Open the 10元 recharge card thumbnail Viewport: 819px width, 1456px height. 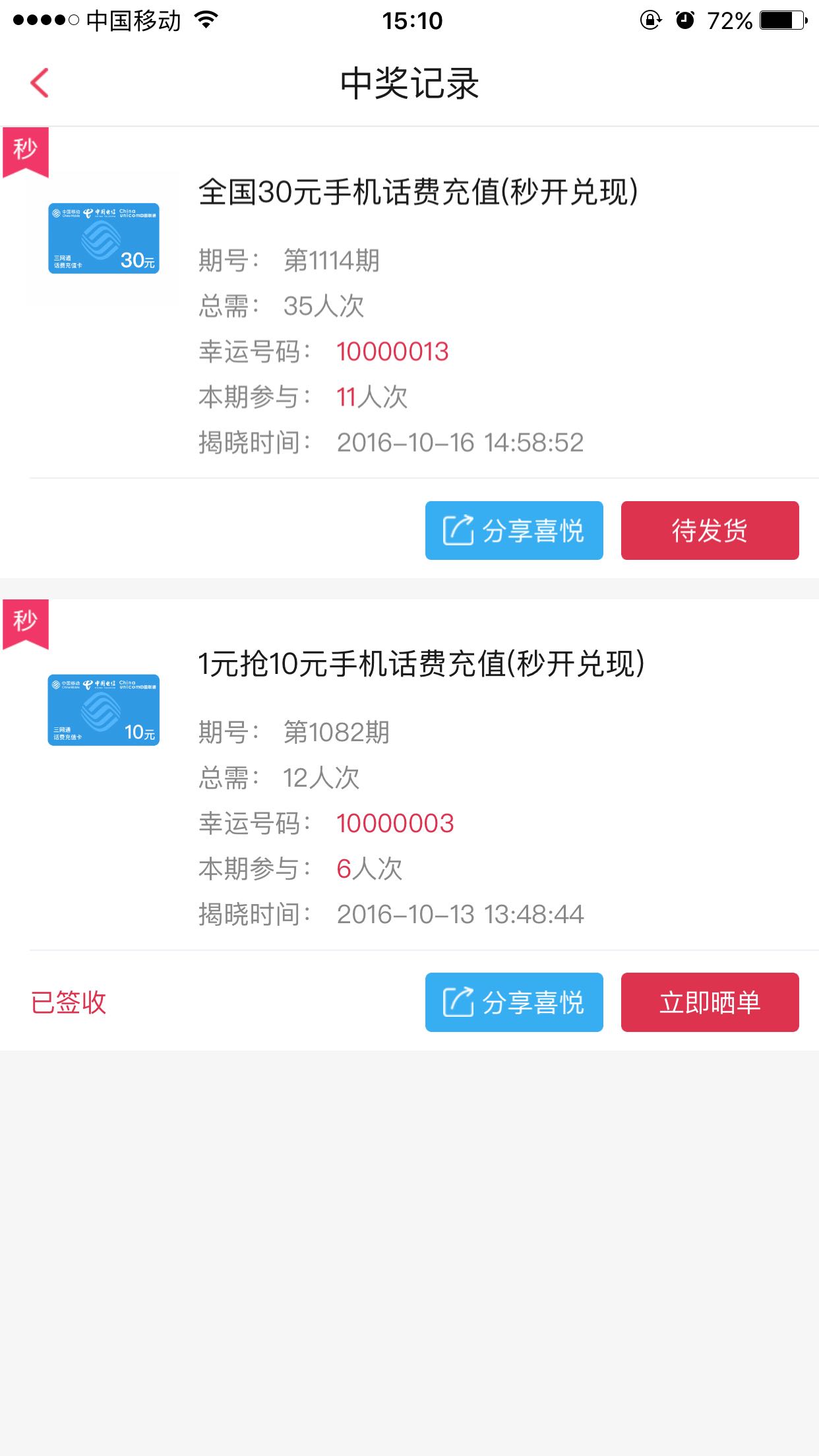[104, 710]
